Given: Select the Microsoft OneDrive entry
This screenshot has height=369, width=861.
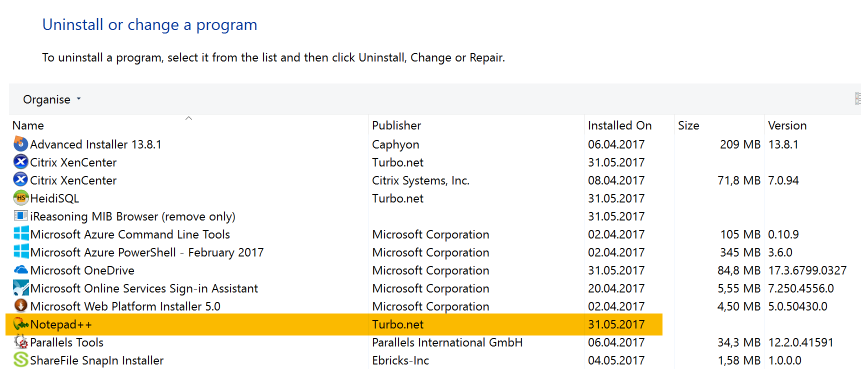Looking at the screenshot, I should (82, 270).
